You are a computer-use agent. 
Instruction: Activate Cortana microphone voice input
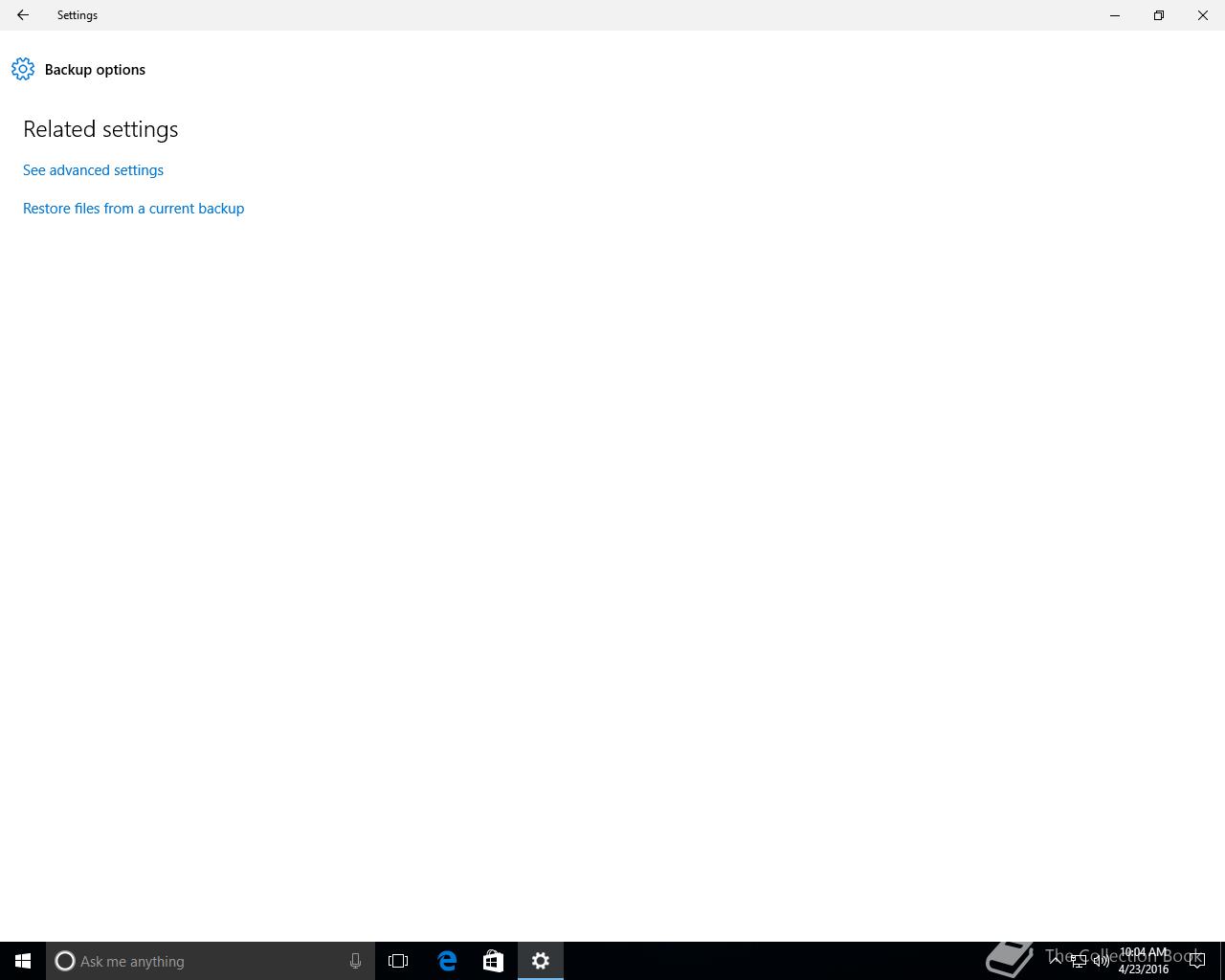tap(355, 961)
